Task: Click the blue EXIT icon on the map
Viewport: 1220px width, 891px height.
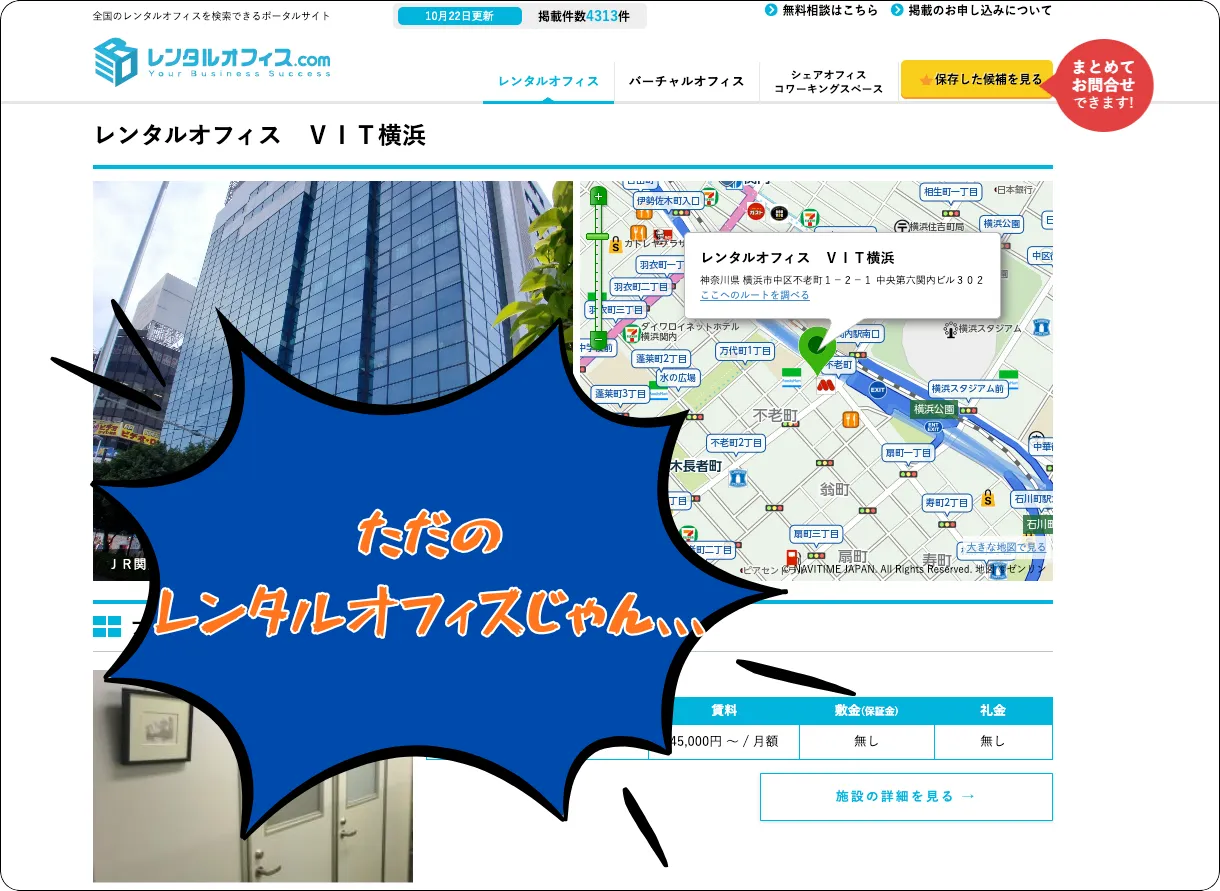Action: click(x=876, y=389)
